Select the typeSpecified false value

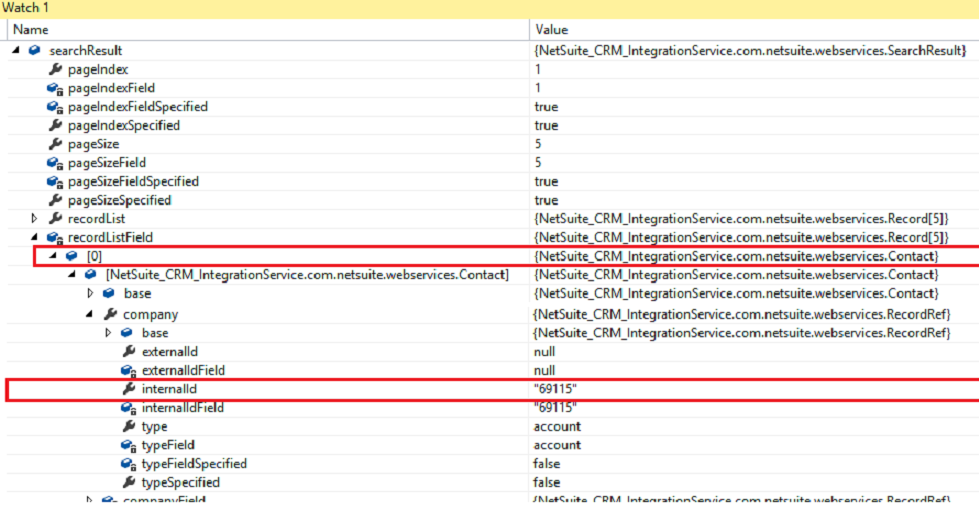tap(547, 482)
